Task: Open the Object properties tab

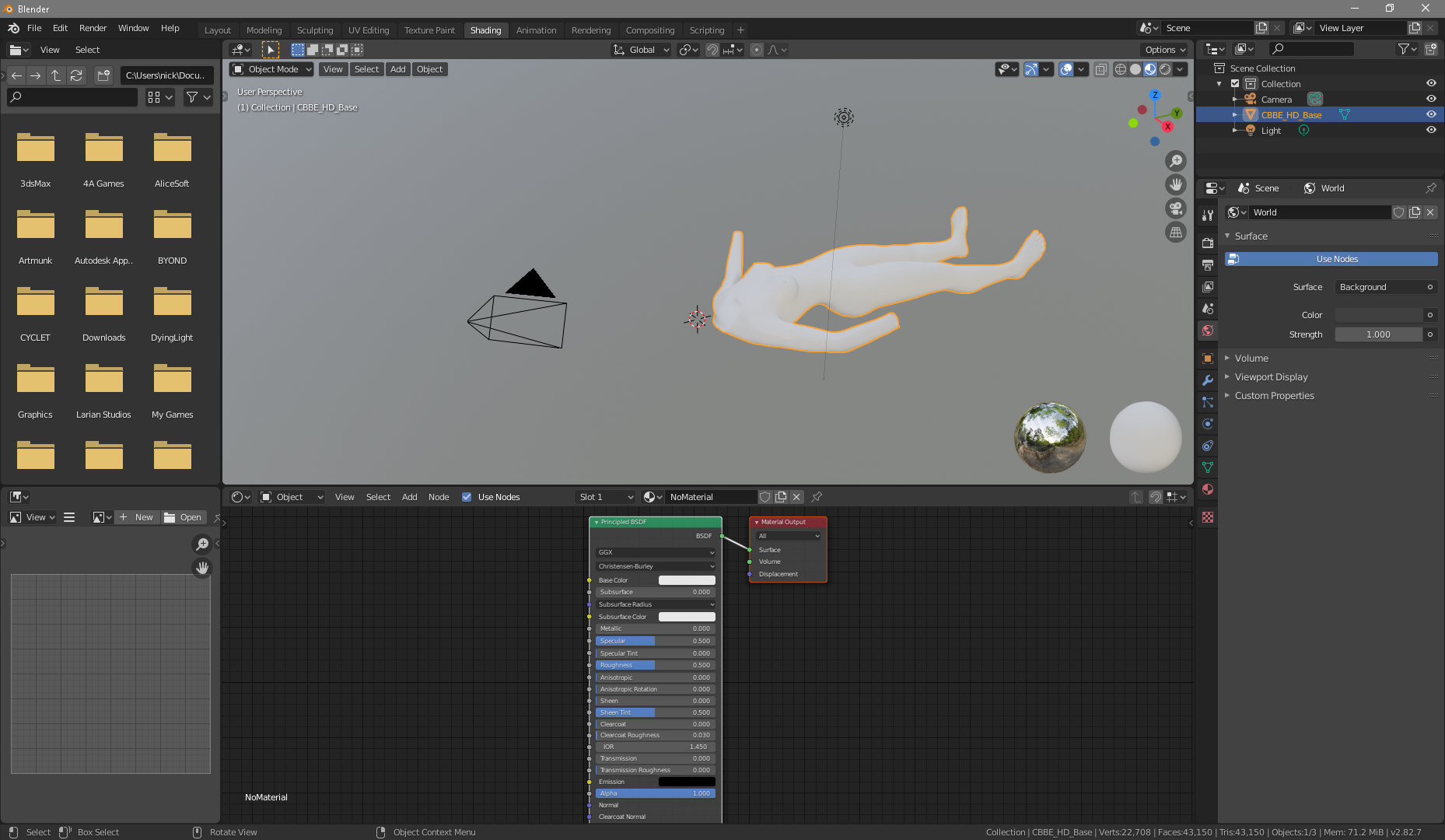Action: (1207, 359)
